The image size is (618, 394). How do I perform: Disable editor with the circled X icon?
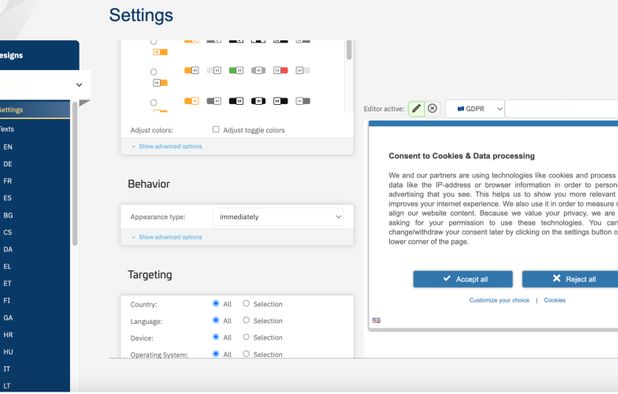tap(432, 108)
